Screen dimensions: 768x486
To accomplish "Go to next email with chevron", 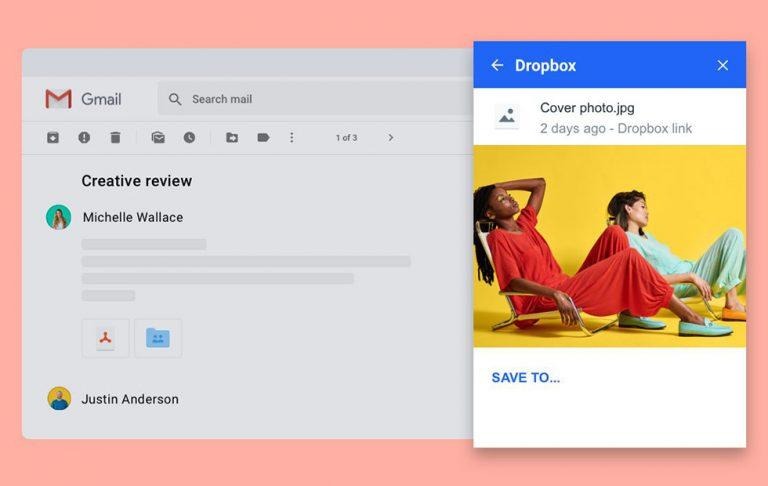I will pos(391,138).
